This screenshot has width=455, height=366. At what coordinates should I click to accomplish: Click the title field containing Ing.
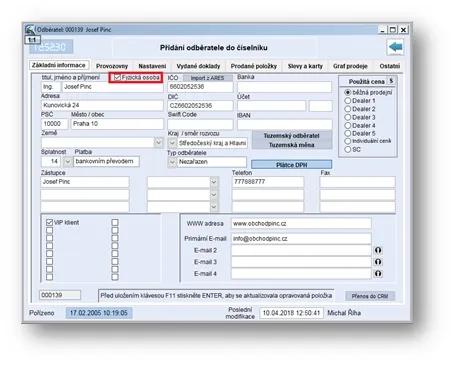51,87
